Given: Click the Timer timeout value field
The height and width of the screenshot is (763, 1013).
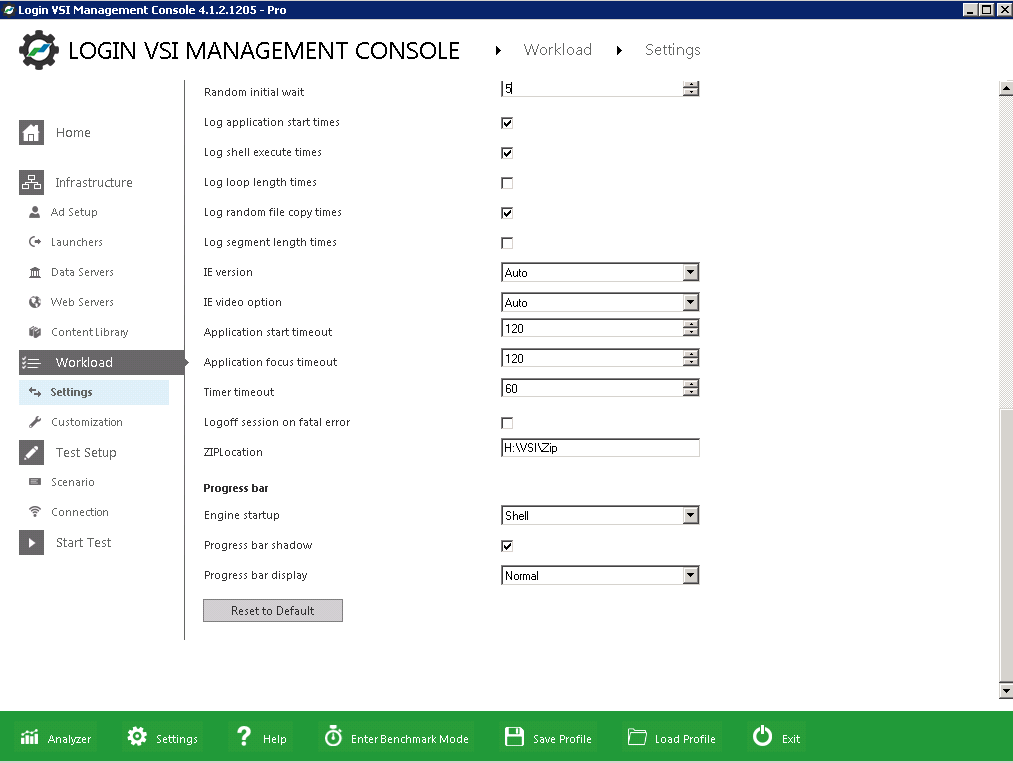Looking at the screenshot, I should tap(592, 388).
